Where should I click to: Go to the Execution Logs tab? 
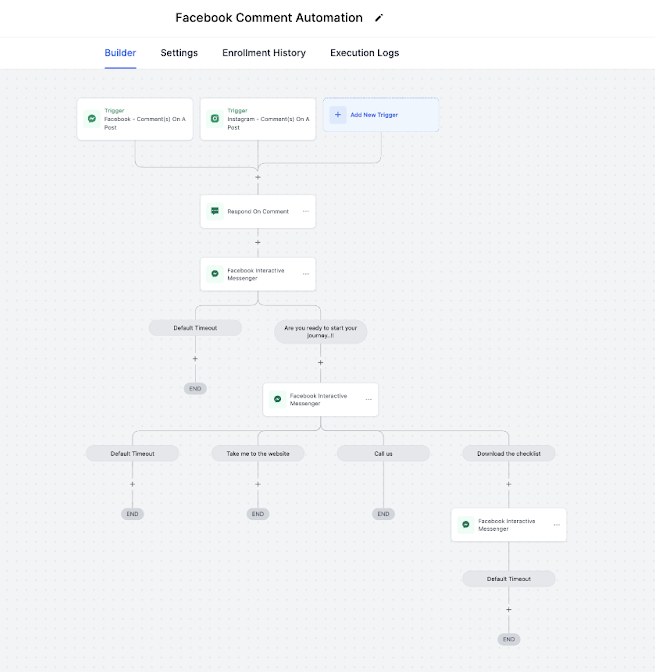(x=364, y=53)
